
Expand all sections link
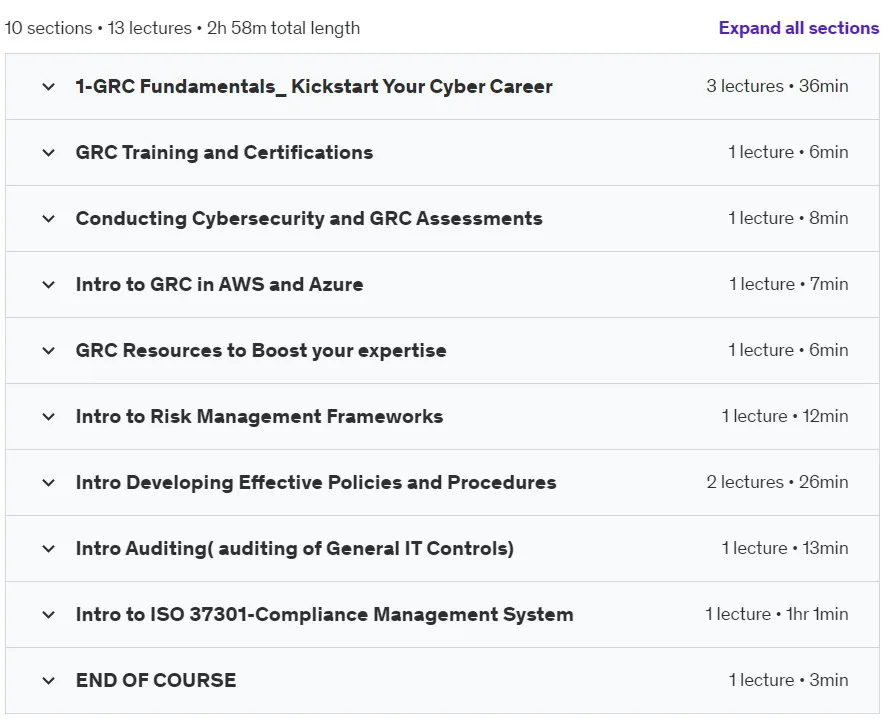point(798,28)
